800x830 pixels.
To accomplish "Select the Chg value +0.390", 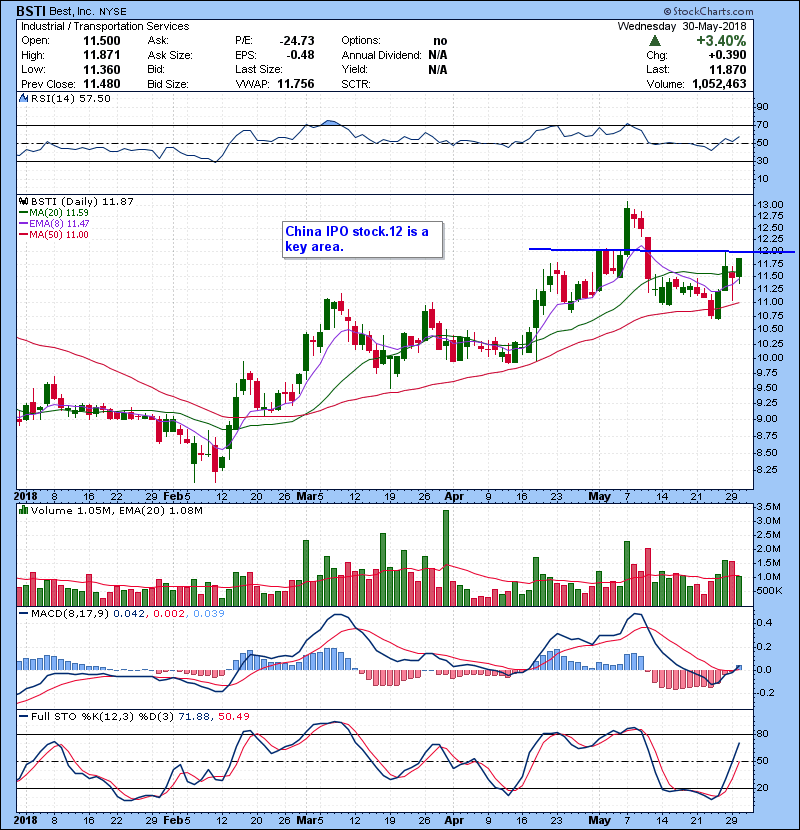I will 727,55.
